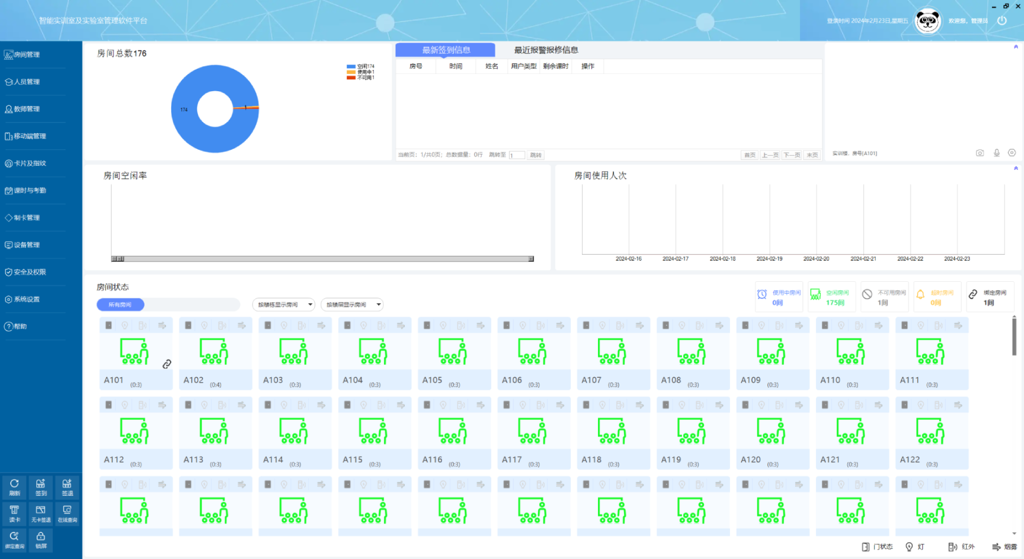Expand the 按楼栋显示房间 building dropdown
This screenshot has width=1024, height=559.
[285, 305]
